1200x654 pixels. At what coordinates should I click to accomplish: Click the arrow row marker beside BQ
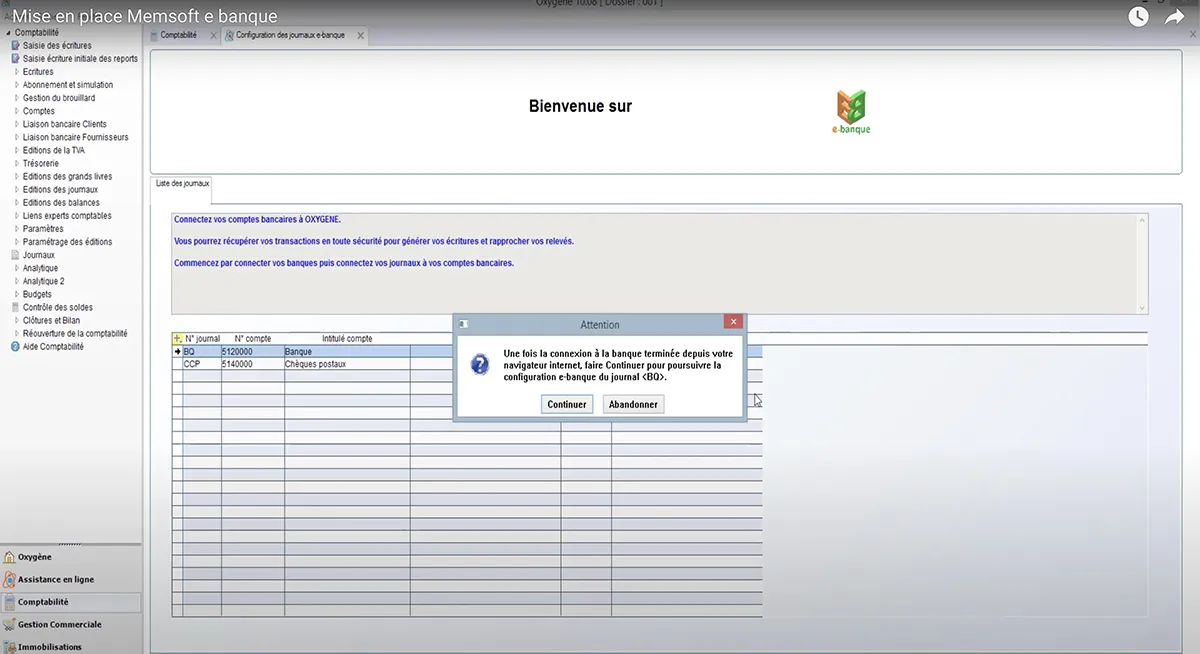177,352
